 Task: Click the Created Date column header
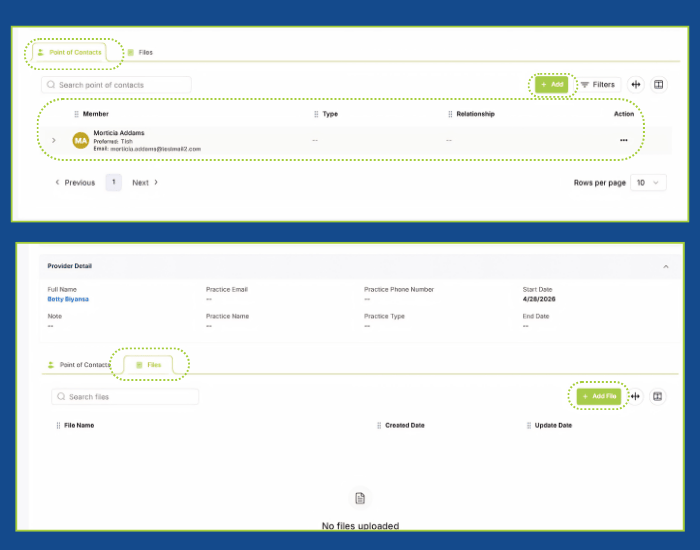tap(405, 425)
